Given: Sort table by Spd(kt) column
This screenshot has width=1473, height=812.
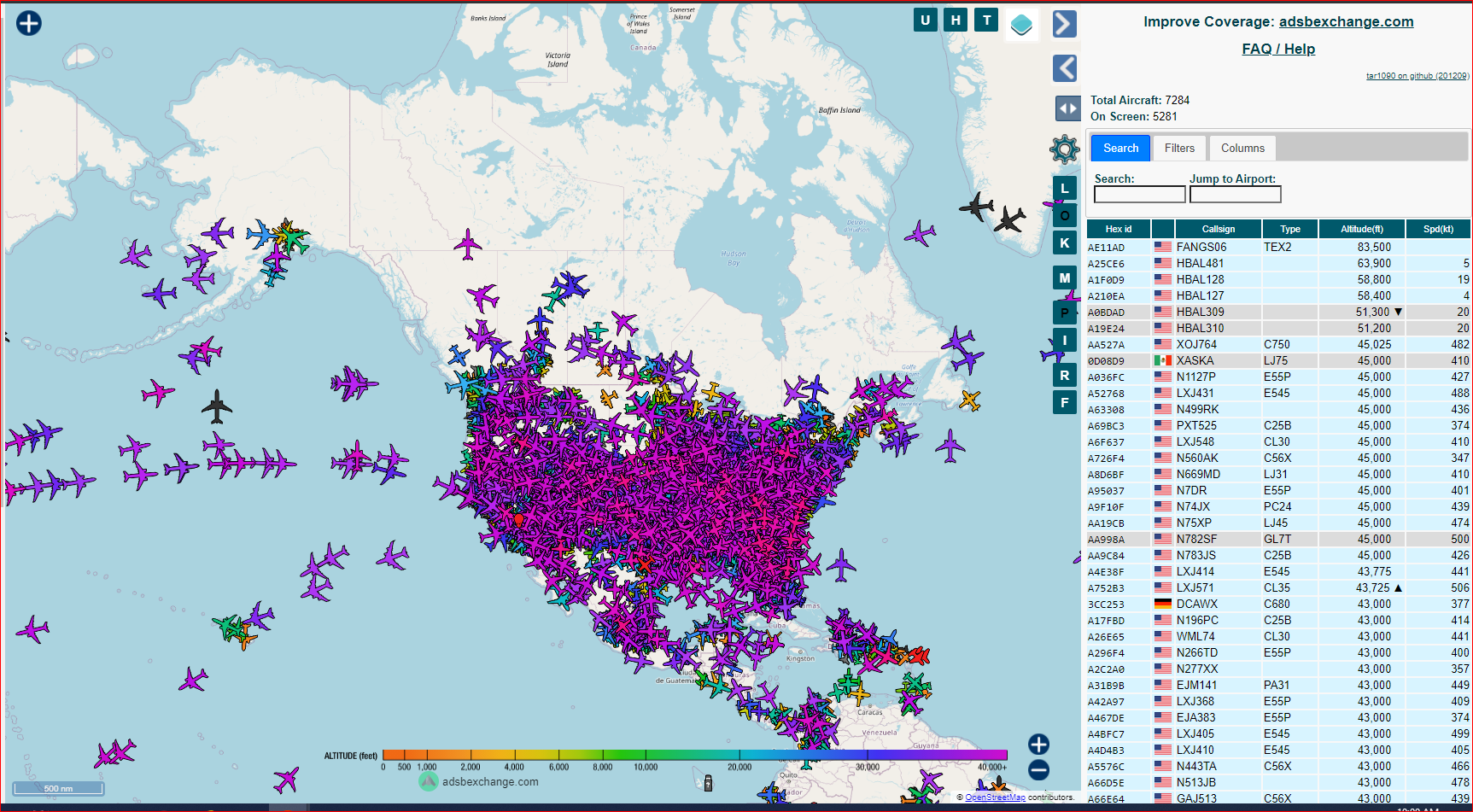Looking at the screenshot, I should click(x=1438, y=229).
